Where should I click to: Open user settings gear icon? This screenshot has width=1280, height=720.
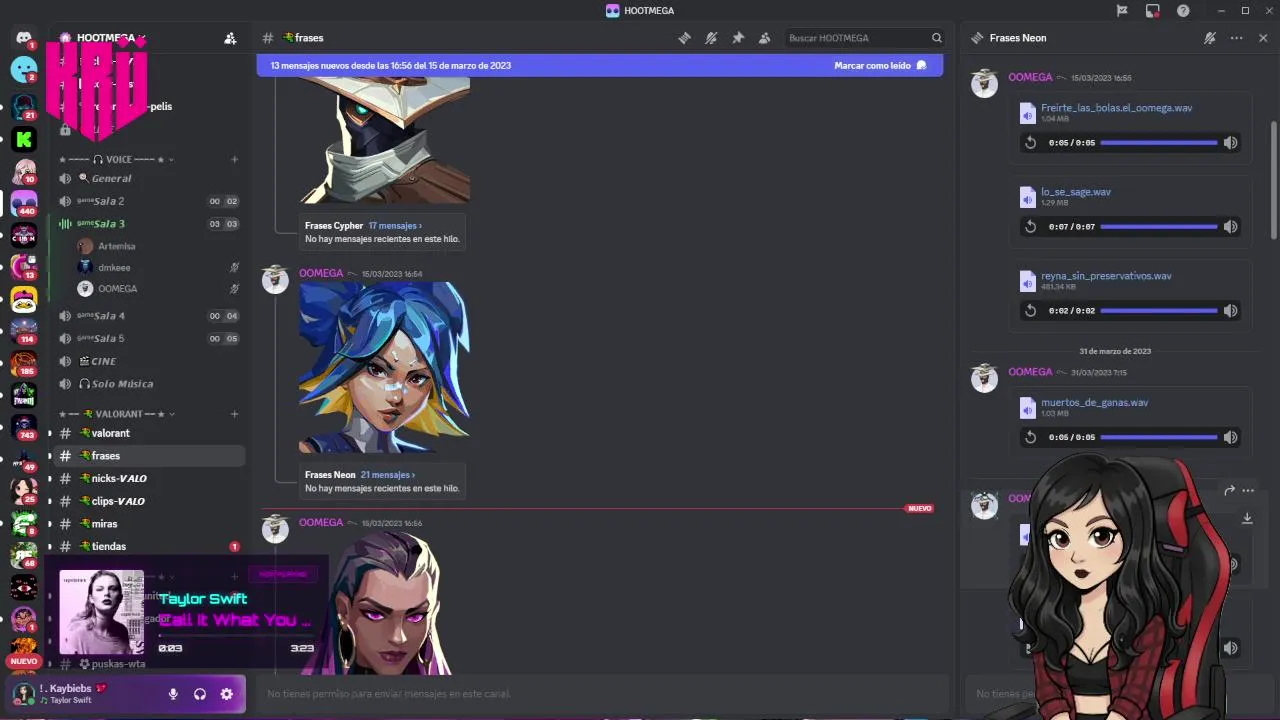[226, 694]
